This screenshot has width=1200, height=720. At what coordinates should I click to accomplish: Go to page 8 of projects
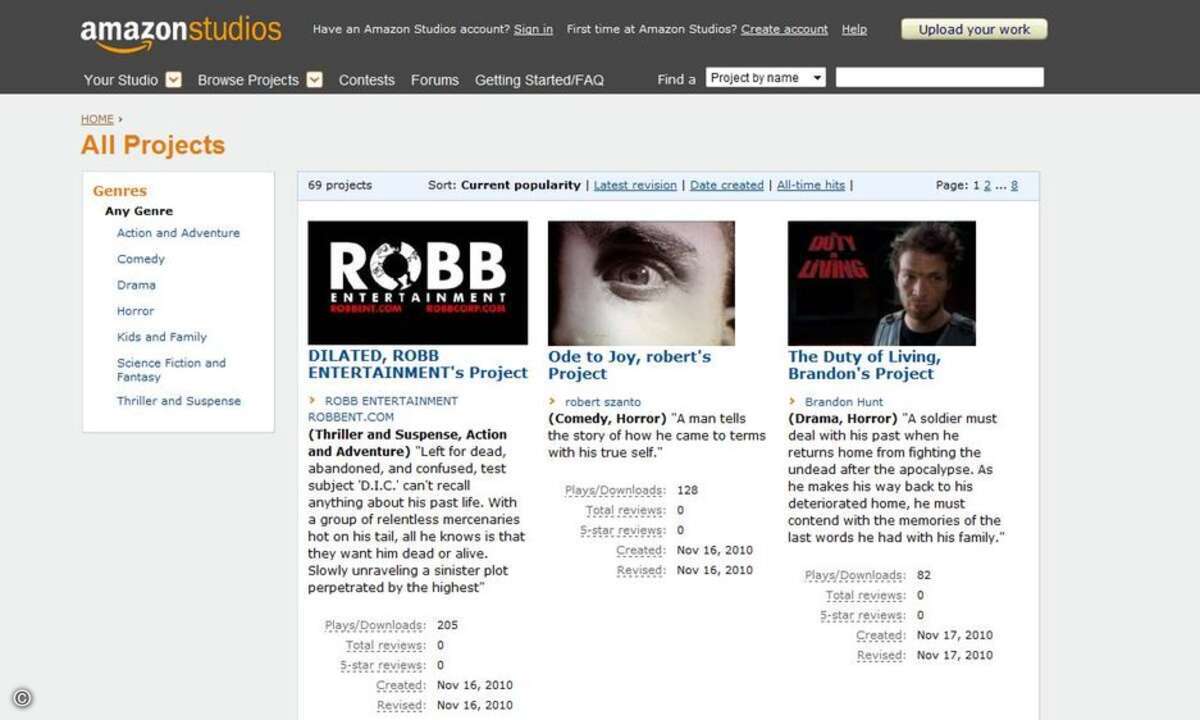1014,185
